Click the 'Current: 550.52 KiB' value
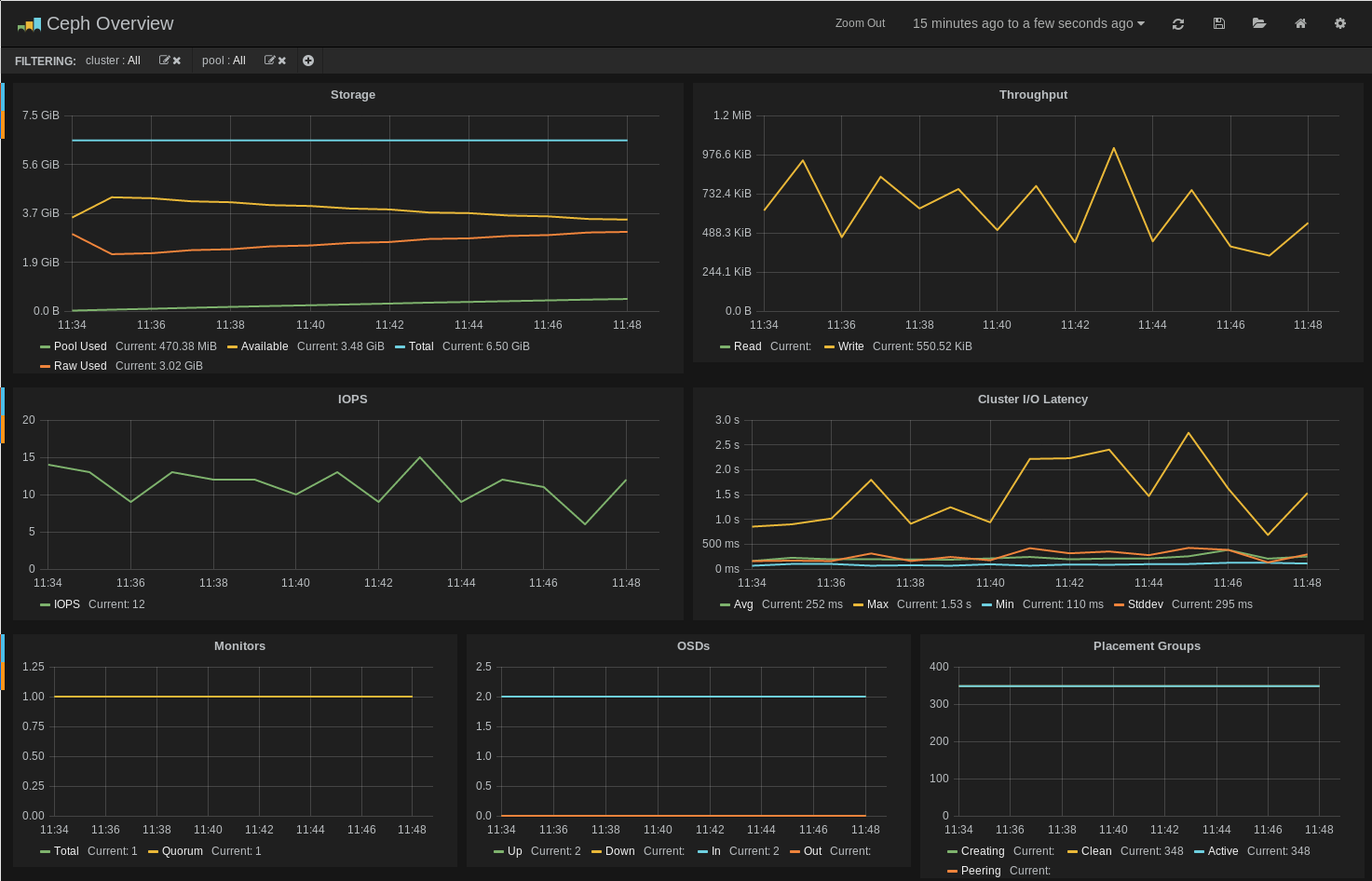Screen dimensions: 1372x881 pyautogui.click(x=922, y=346)
